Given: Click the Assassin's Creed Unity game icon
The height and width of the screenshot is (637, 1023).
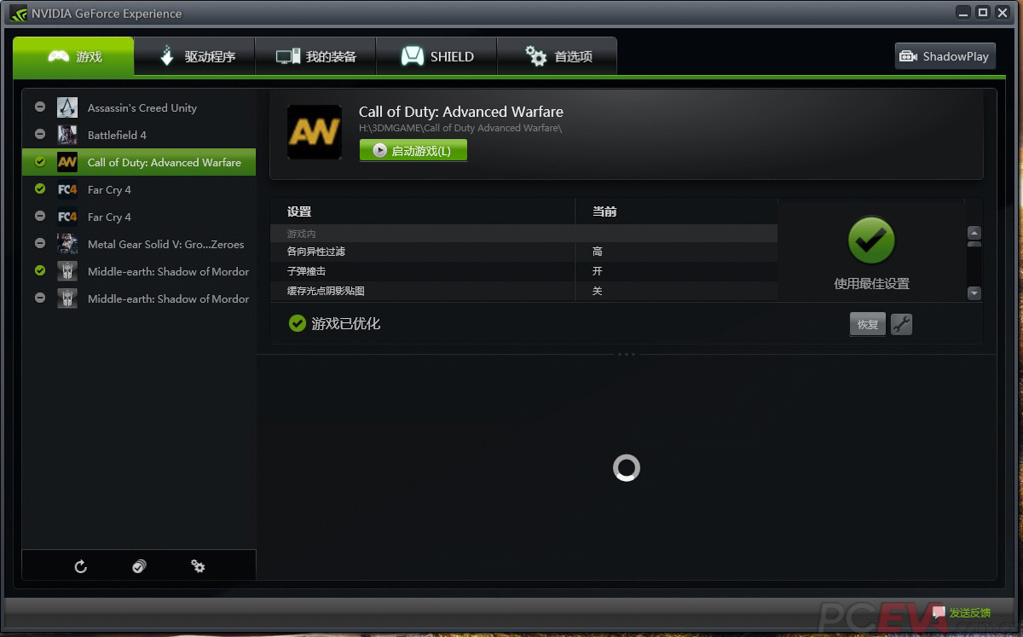Looking at the screenshot, I should click(67, 108).
